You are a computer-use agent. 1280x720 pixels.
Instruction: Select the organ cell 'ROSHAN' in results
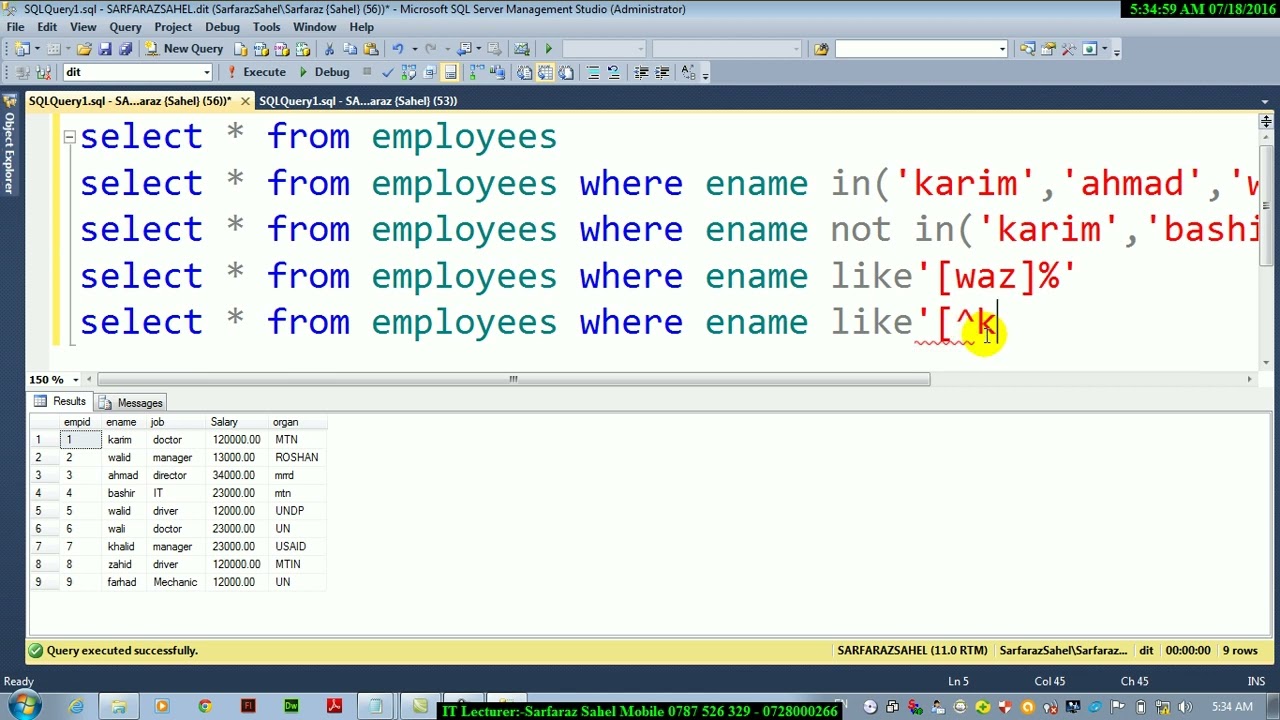(297, 457)
